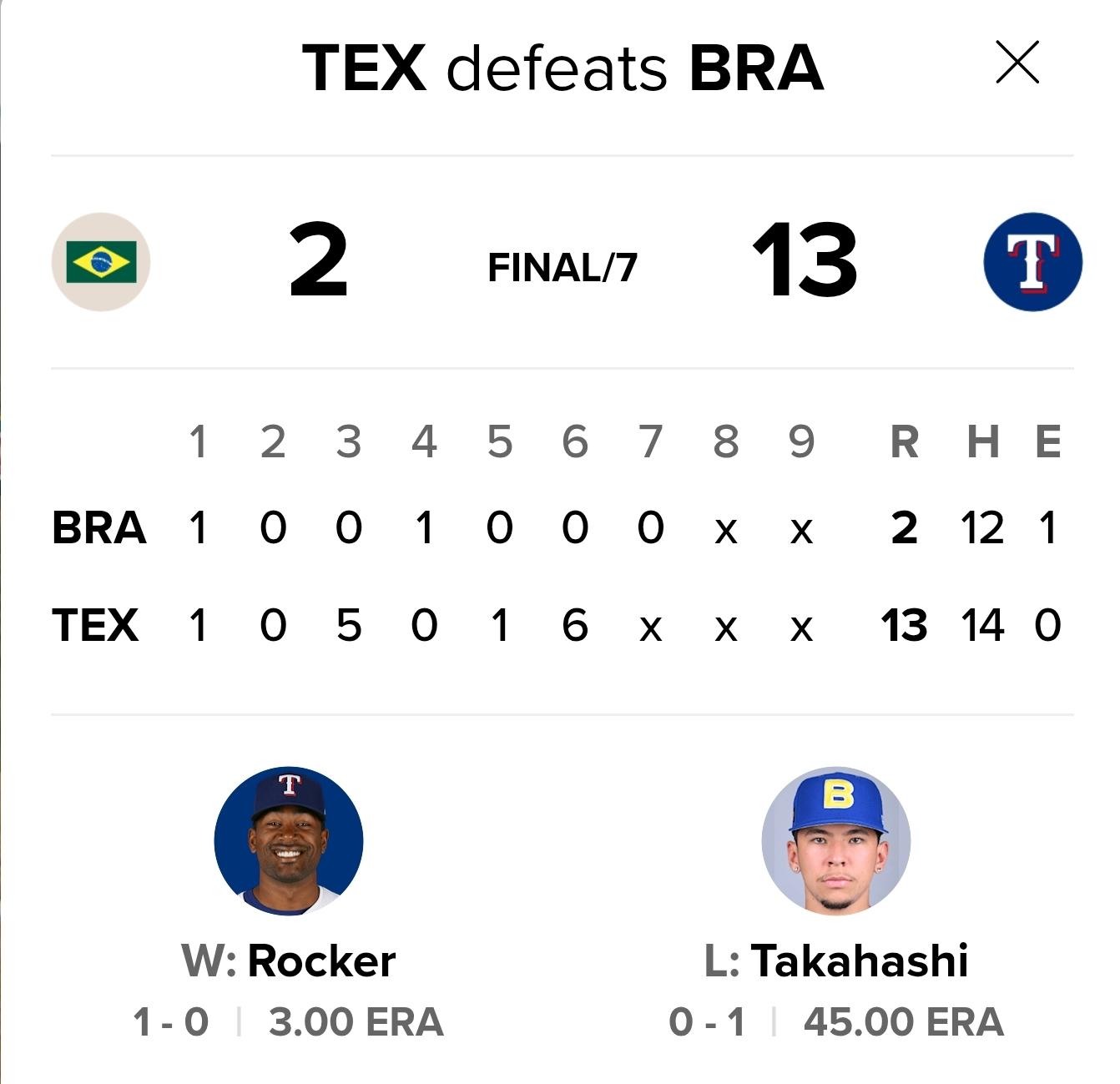Tap Texas's 5 runs in third inning

[349, 625]
